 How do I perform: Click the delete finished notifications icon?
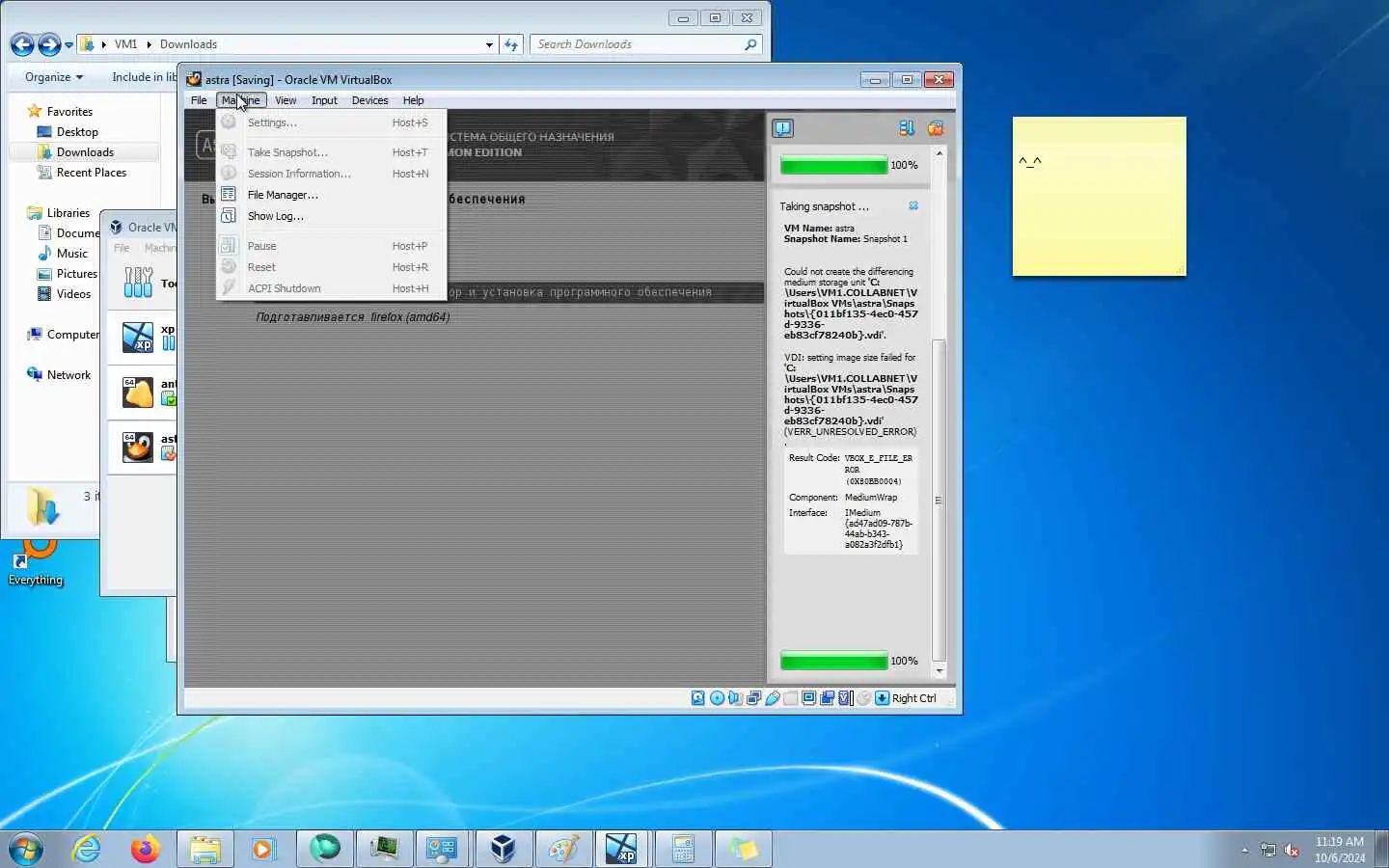click(x=935, y=128)
